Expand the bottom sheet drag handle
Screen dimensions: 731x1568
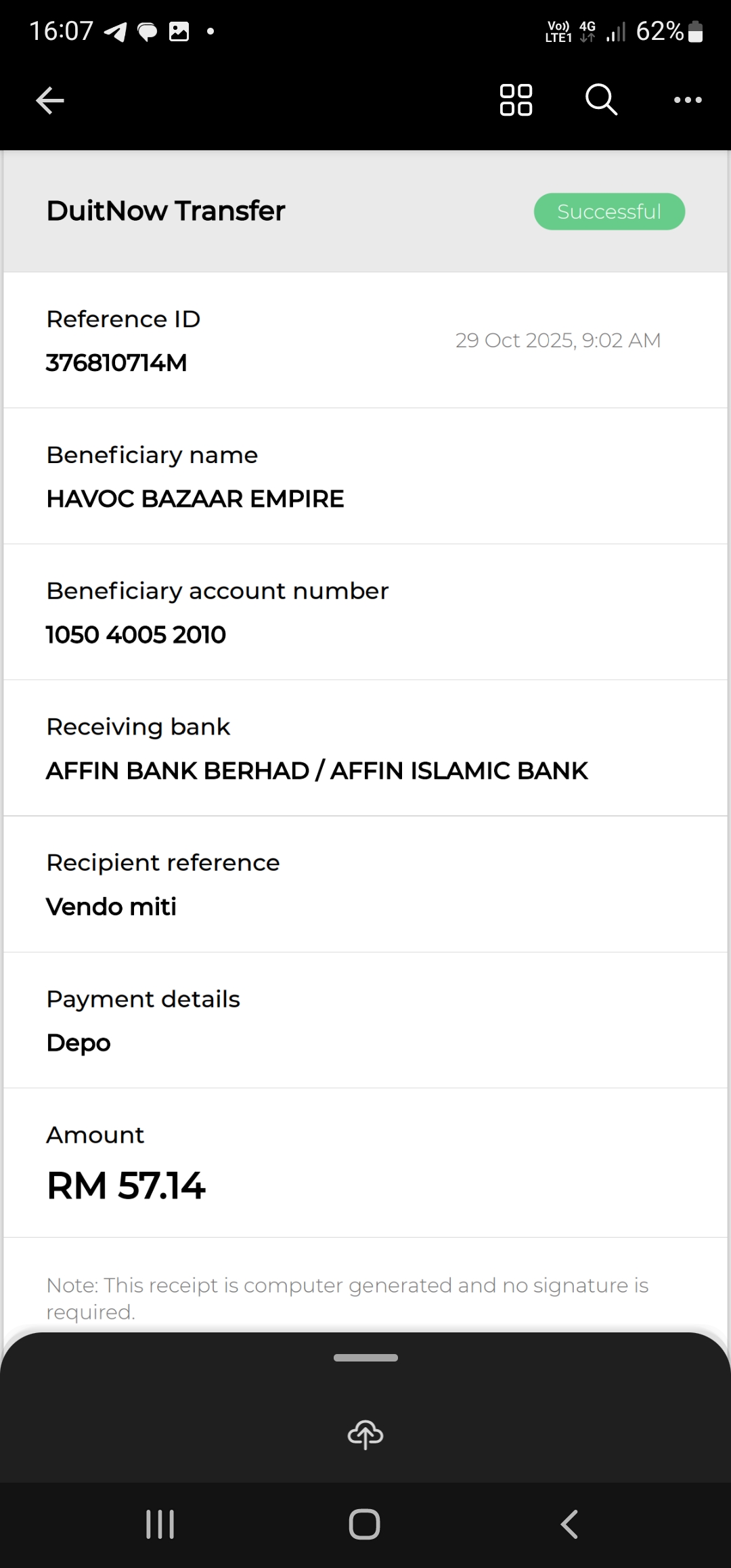(x=365, y=1357)
